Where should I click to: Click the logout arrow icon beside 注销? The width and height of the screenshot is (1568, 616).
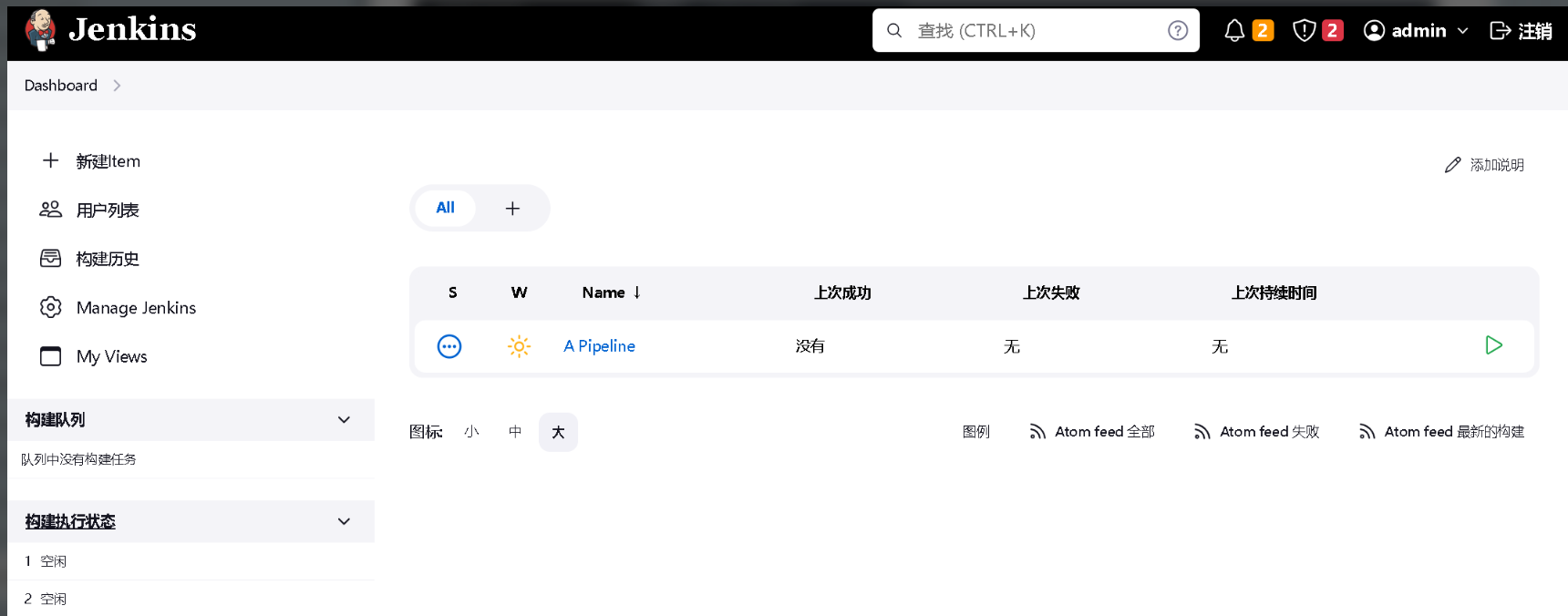[1500, 30]
